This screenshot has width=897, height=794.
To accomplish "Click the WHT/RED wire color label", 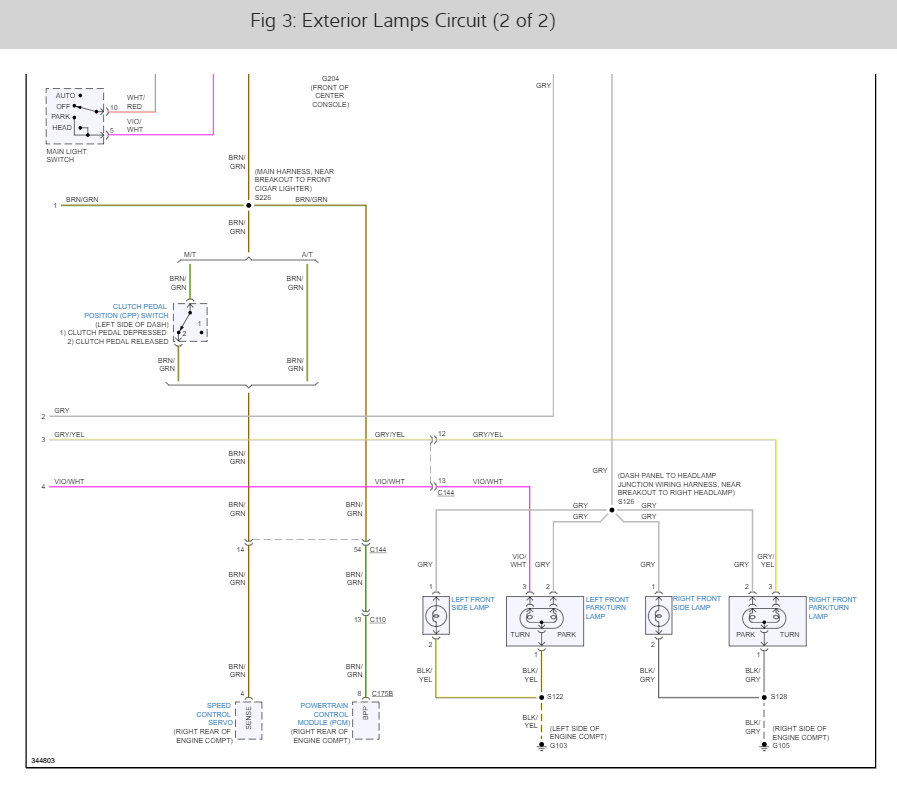I will (135, 102).
